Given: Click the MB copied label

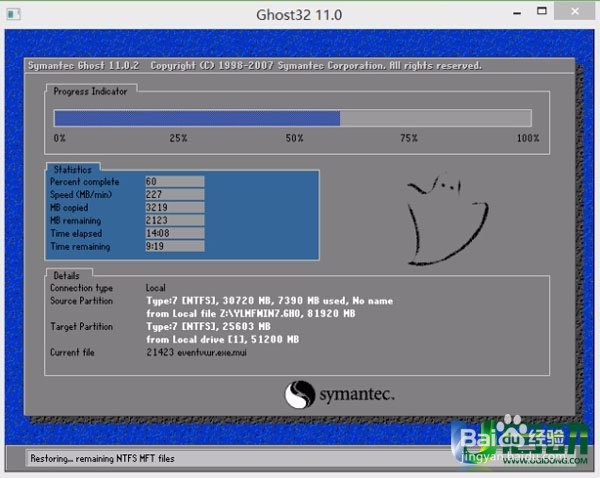Looking at the screenshot, I should [x=69, y=207].
